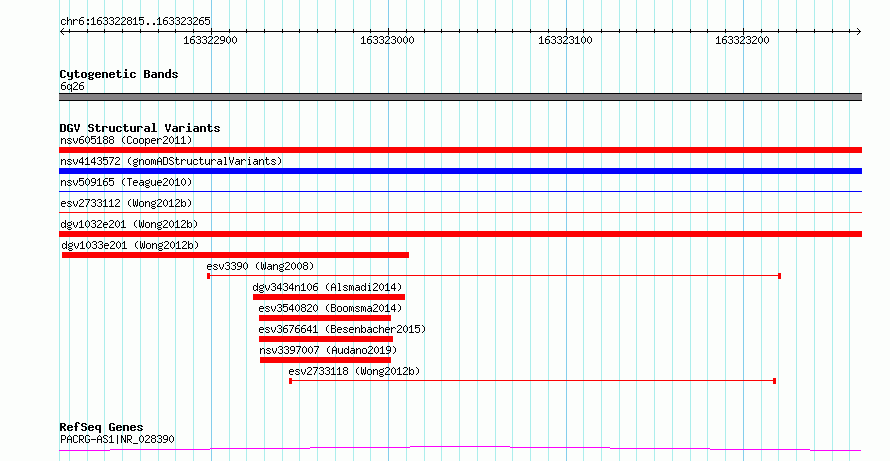Image resolution: width=890 pixels, height=461 pixels.
Task: Open the nsv3397007 (Audano2019) label
Action: pyautogui.click(x=328, y=350)
